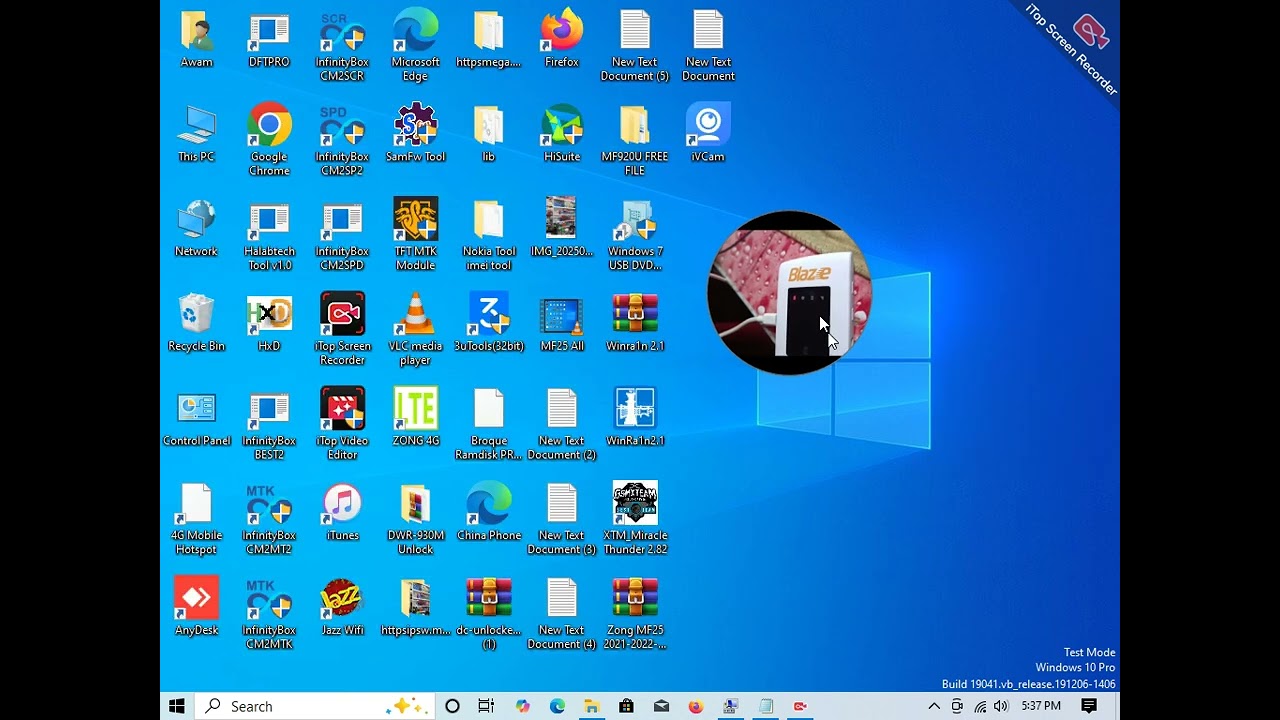Open DWR-930M Unlock folder
The image size is (1280, 720).
(415, 520)
